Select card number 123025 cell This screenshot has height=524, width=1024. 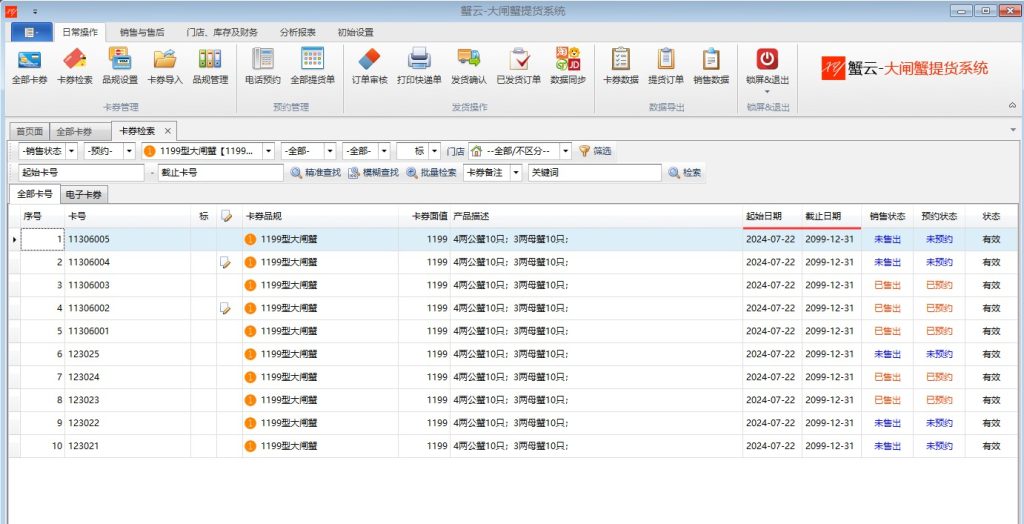127,354
